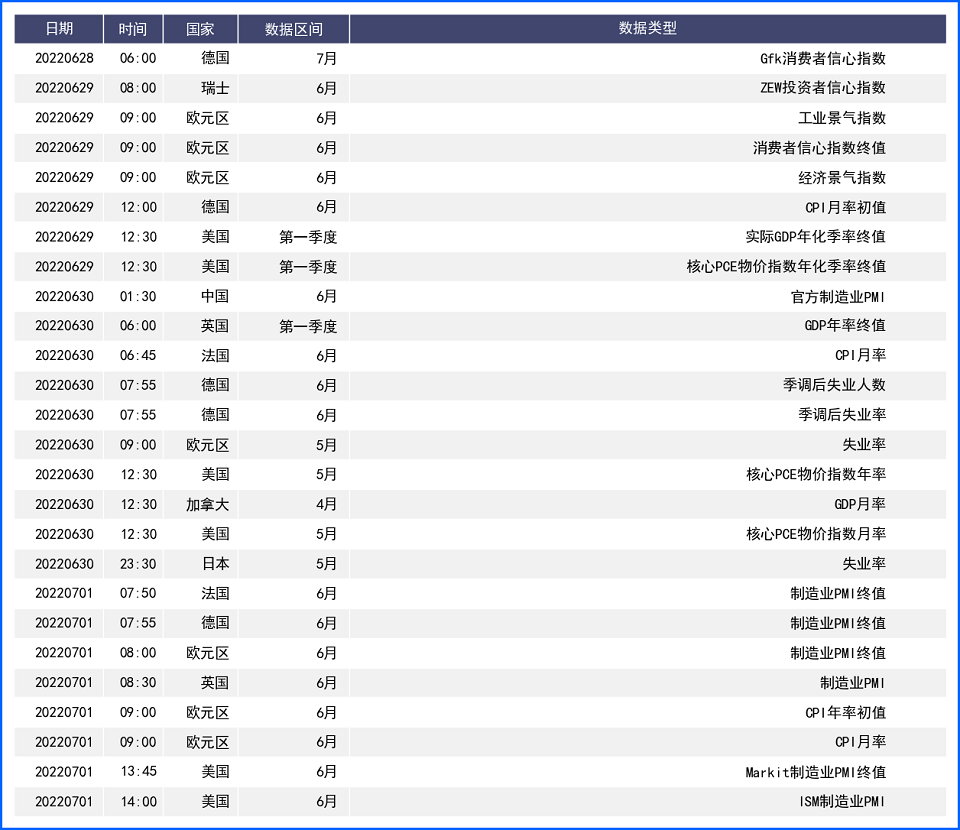Image resolution: width=960 pixels, height=830 pixels.
Task: Click the 中国 country cell
Action: [x=215, y=296]
